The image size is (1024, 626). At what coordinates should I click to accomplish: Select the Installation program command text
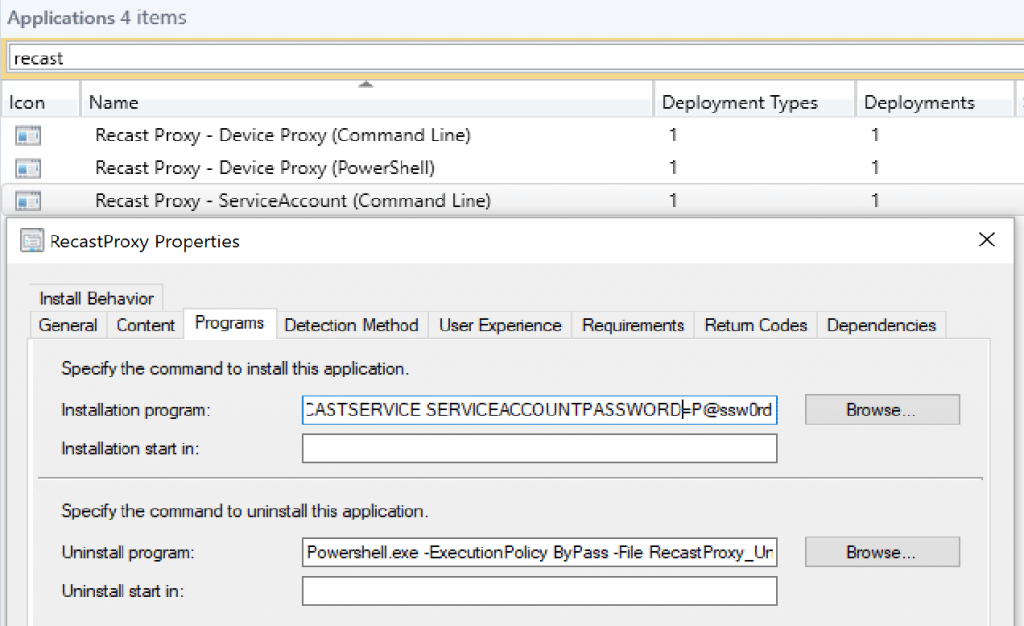(x=539, y=410)
